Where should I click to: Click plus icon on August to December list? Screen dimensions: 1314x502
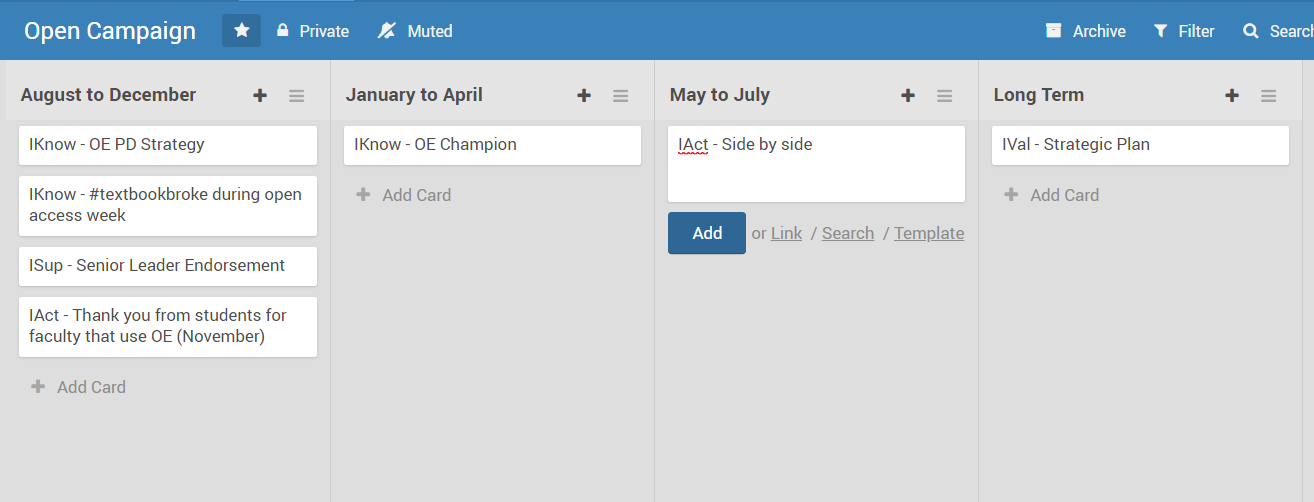(x=260, y=96)
